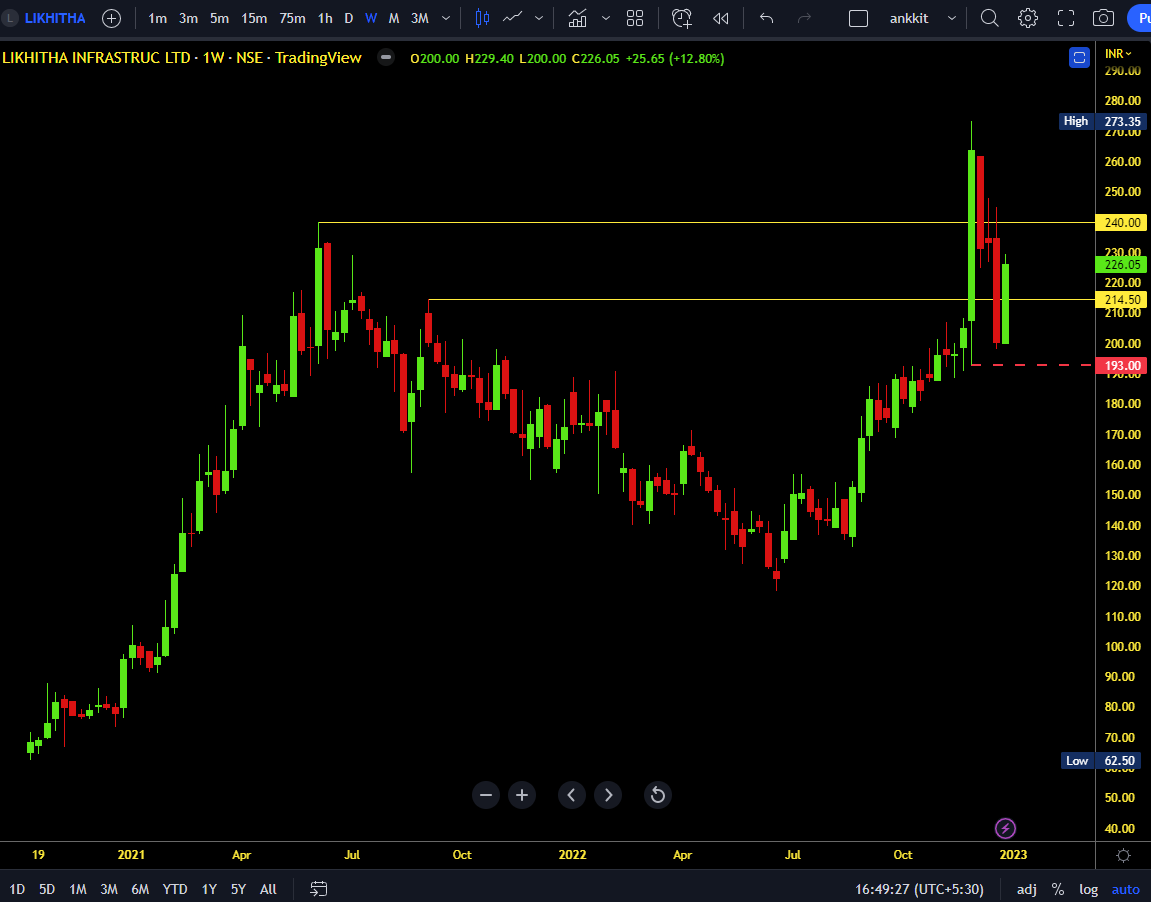Choose the 75m interval
The width and height of the screenshot is (1151, 902).
[x=292, y=18]
